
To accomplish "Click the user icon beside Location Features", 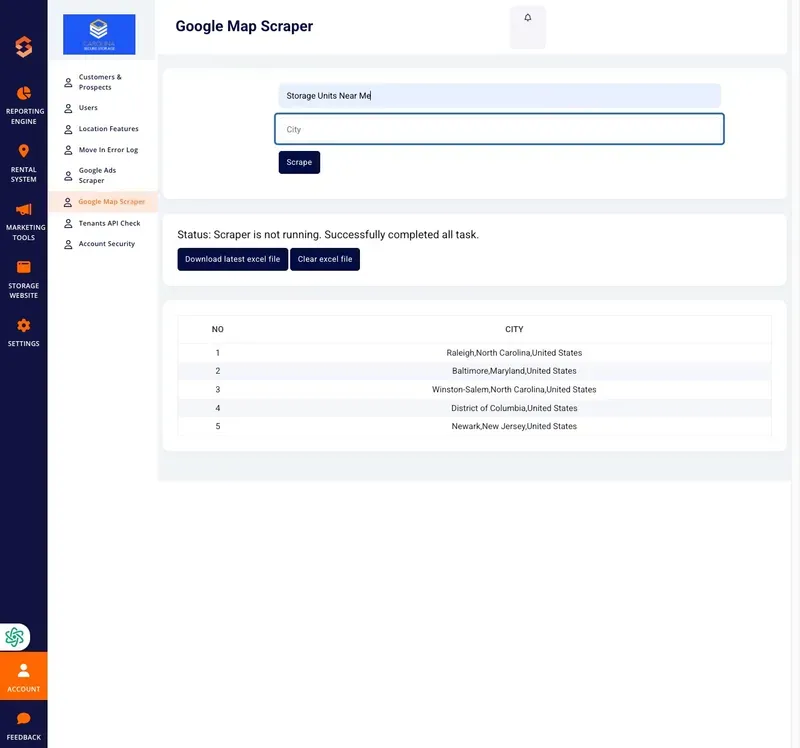I will [x=68, y=130].
